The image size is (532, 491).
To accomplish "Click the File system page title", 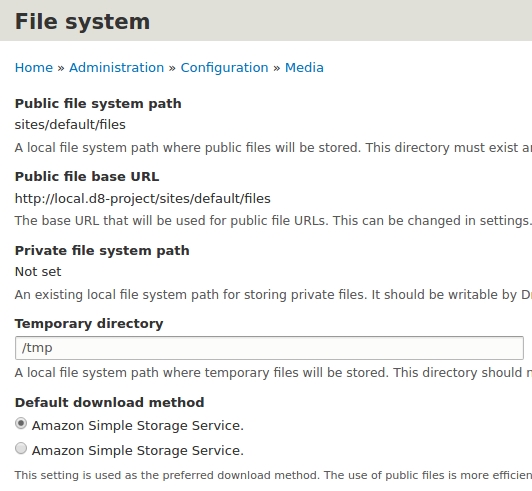I will [x=82, y=22].
